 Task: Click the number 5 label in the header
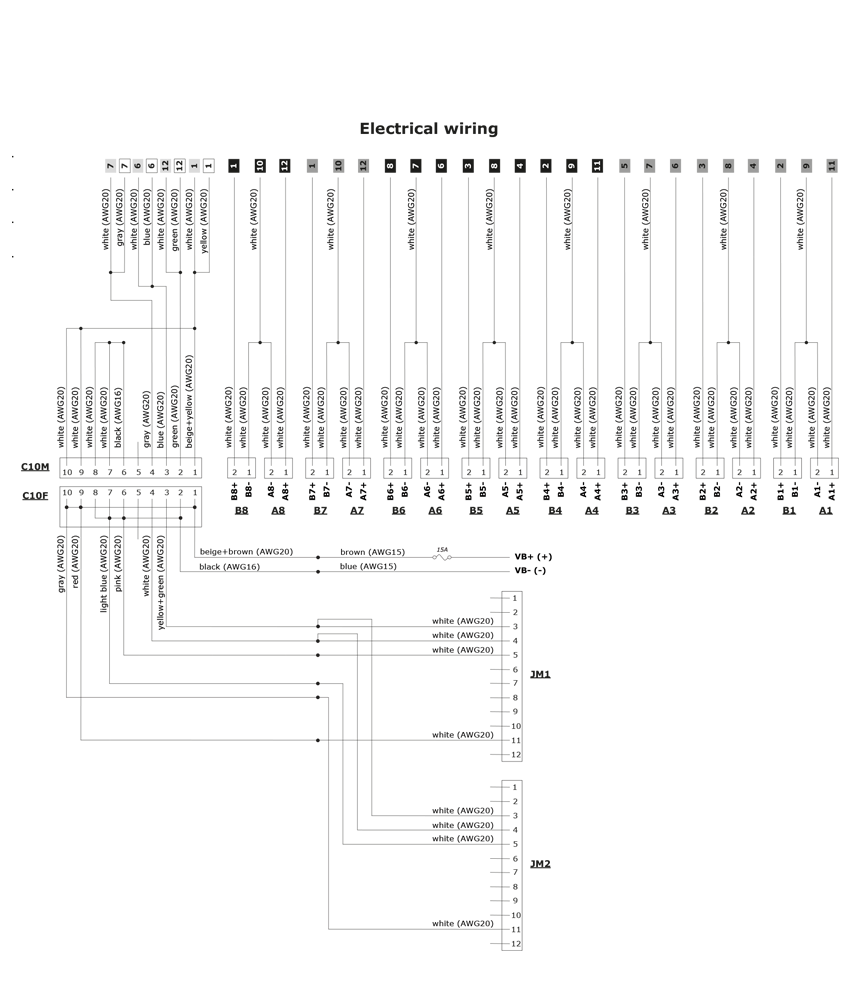(624, 164)
